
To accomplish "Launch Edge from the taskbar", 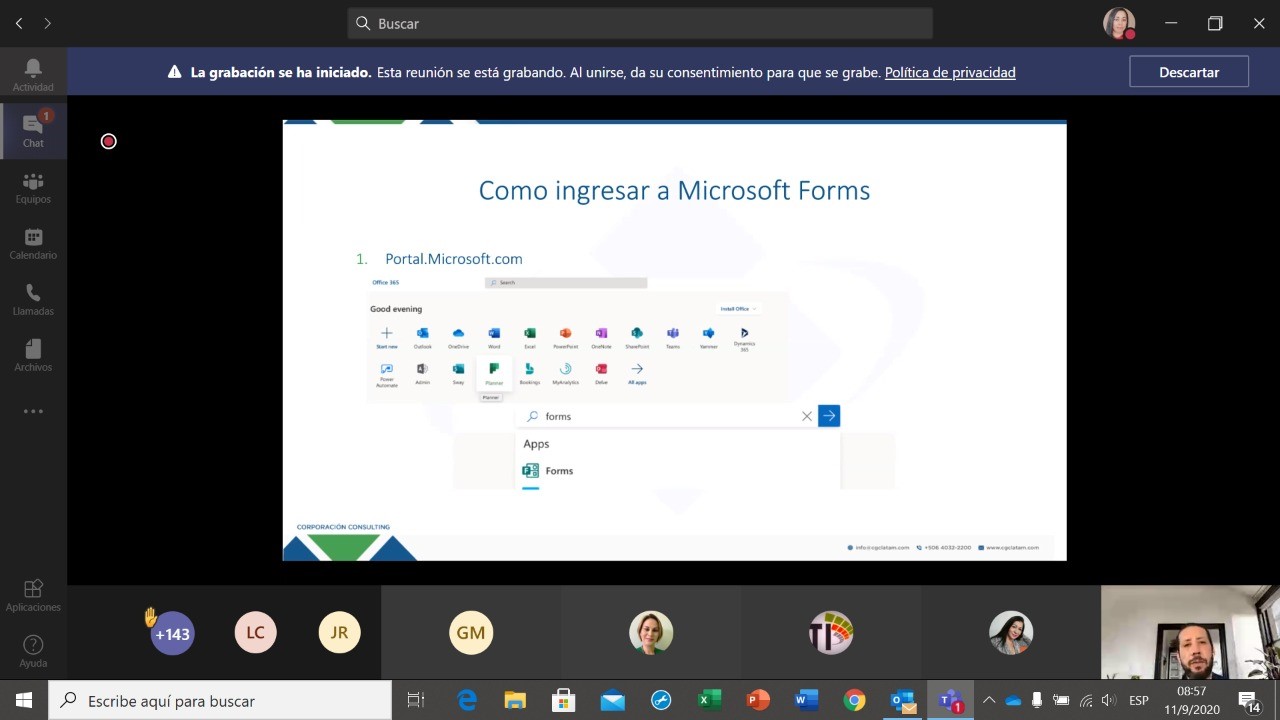I will (x=467, y=701).
